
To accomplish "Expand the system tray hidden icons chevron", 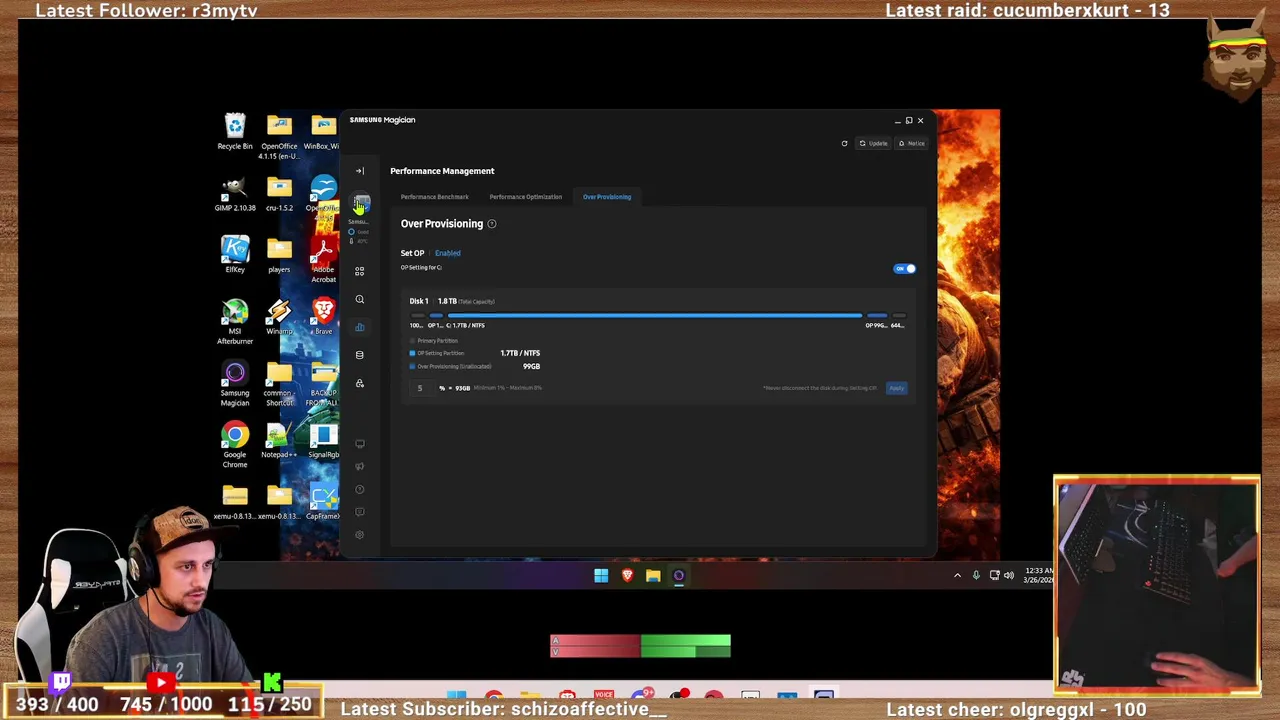I will click(x=957, y=575).
